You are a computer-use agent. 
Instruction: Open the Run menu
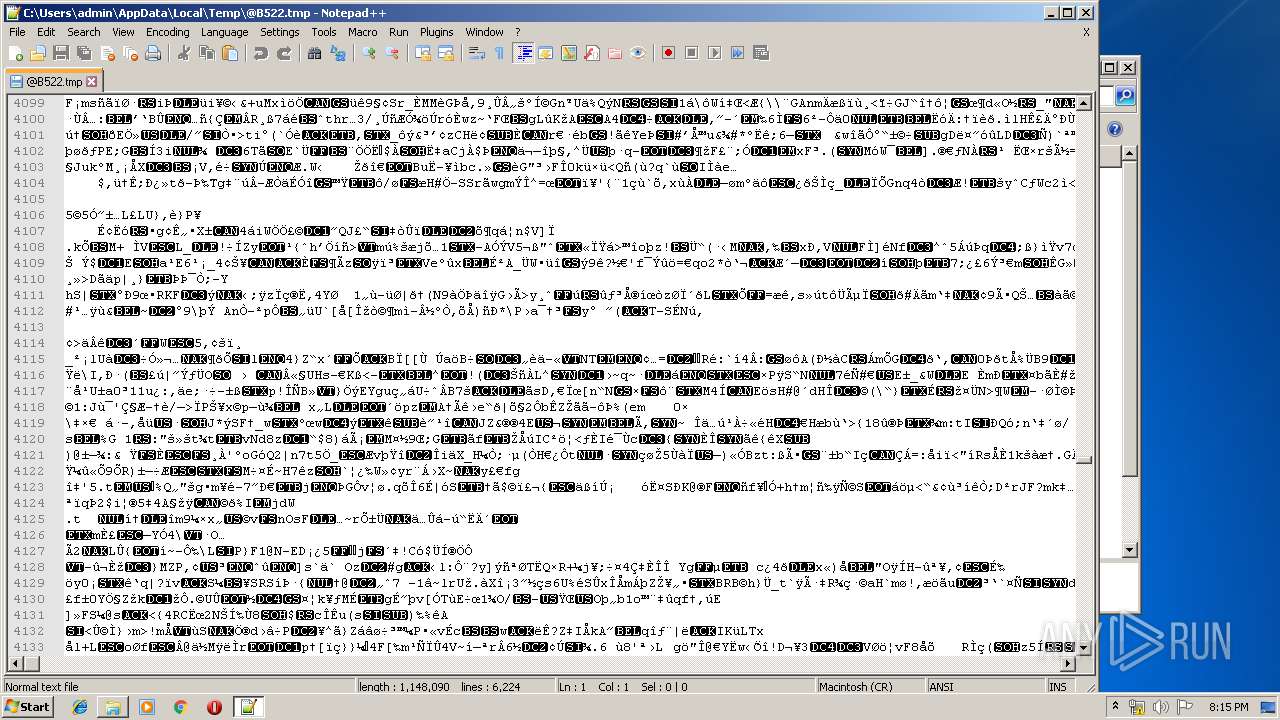click(x=398, y=32)
